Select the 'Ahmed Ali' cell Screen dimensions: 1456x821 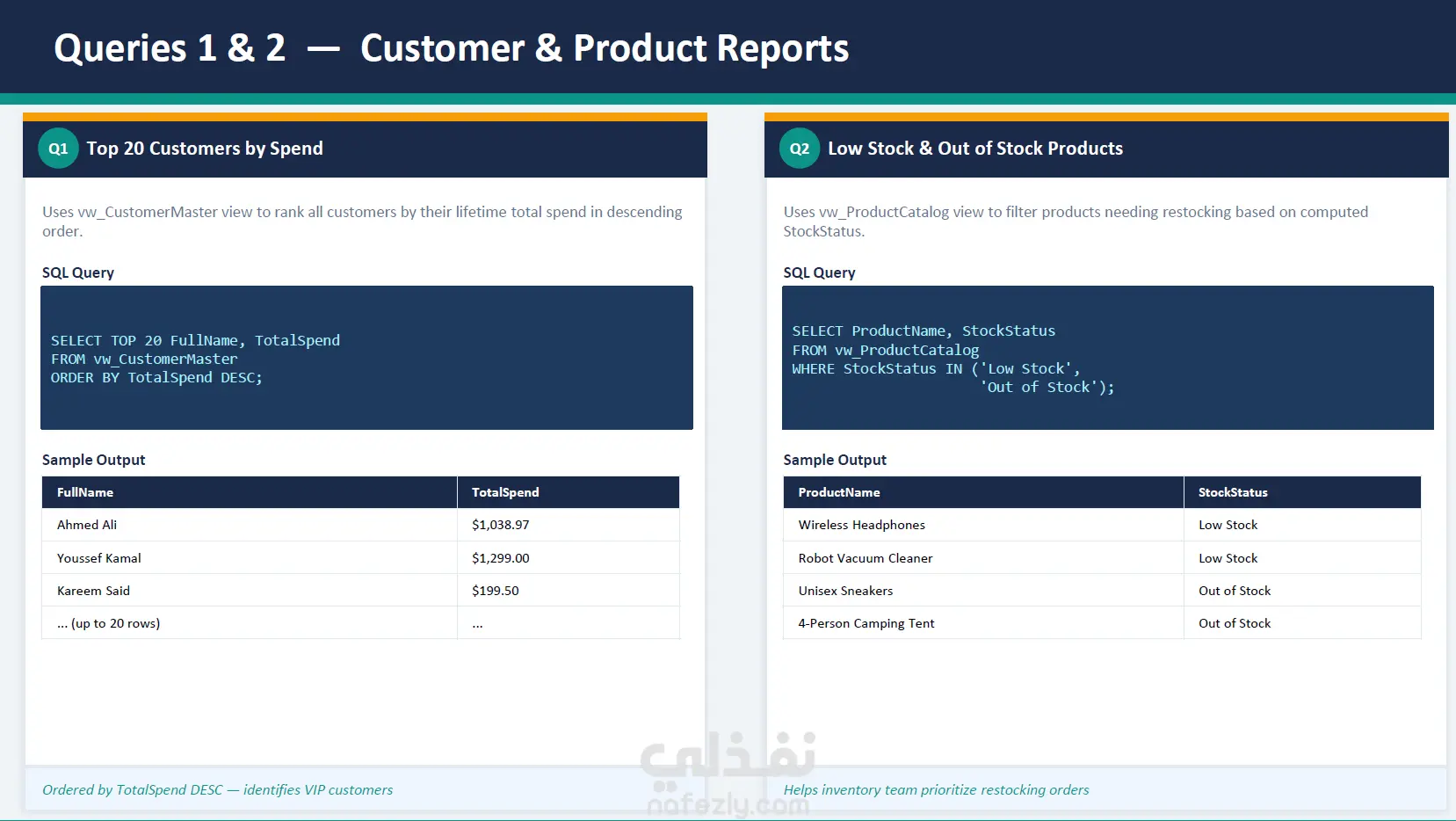[250, 525]
